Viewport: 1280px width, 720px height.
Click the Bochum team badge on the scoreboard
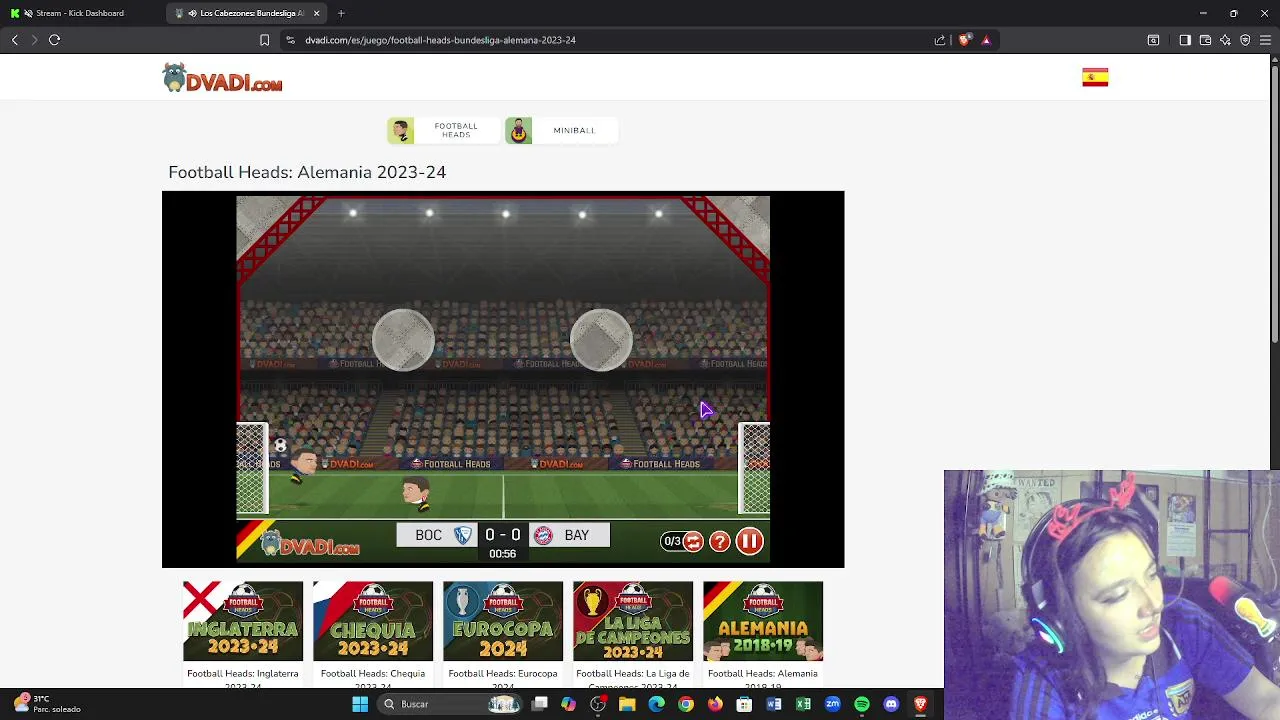tap(463, 535)
